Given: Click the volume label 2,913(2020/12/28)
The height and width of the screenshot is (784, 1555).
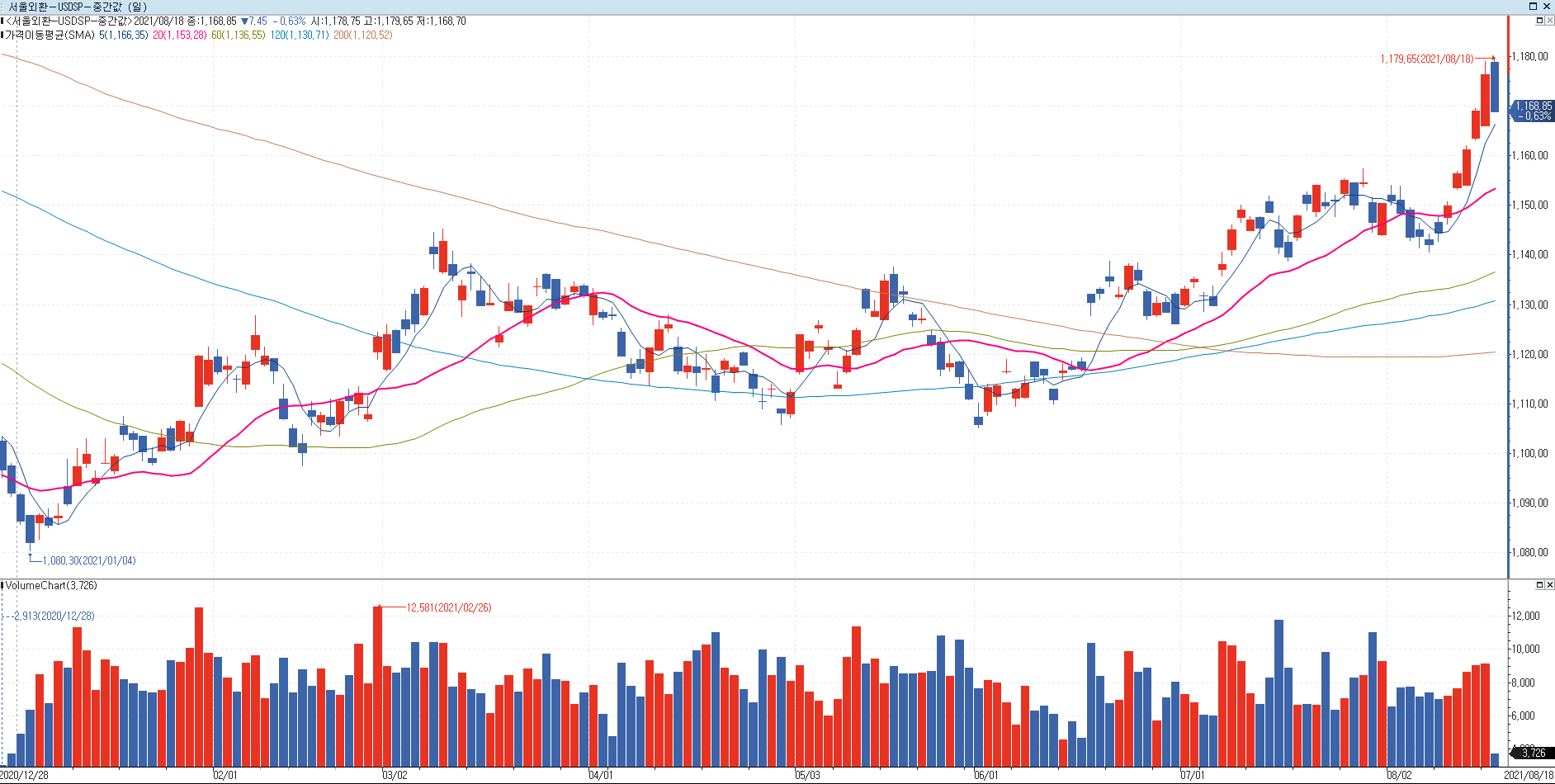Looking at the screenshot, I should 54,616.
